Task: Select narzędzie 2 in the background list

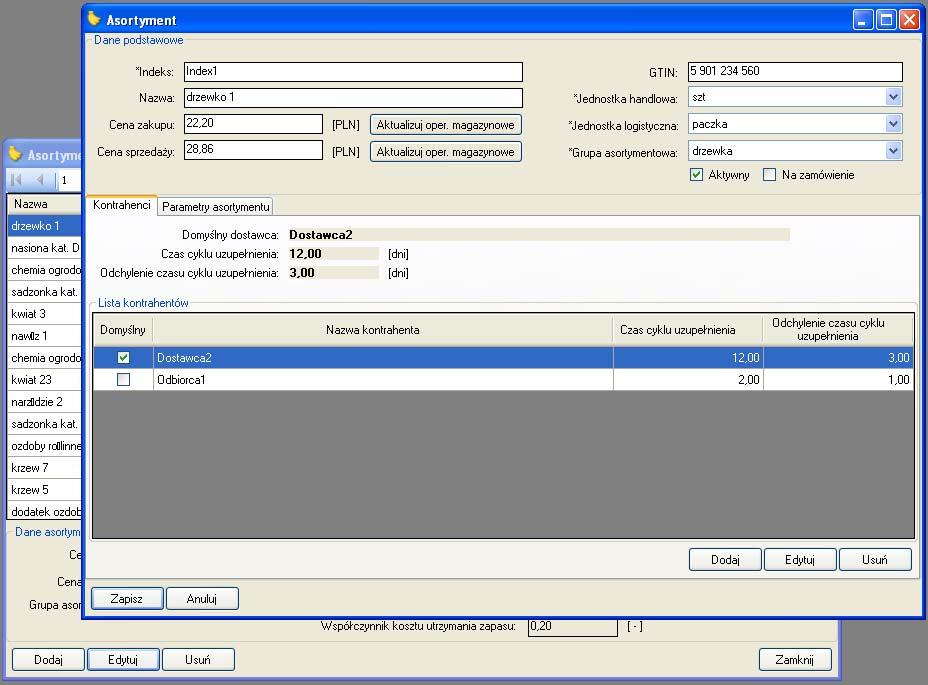Action: tap(45, 401)
